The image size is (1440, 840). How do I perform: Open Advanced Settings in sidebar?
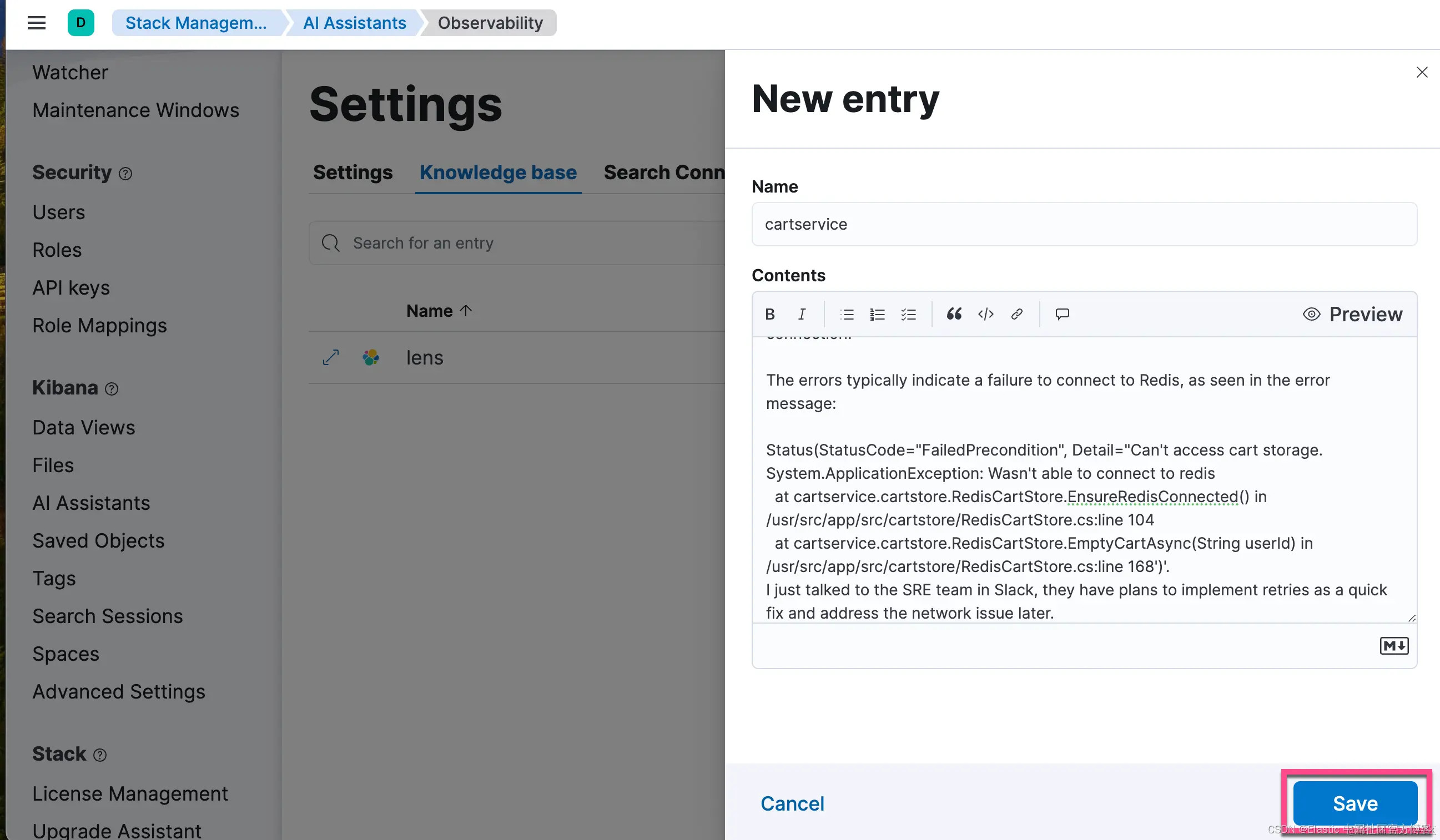118,691
